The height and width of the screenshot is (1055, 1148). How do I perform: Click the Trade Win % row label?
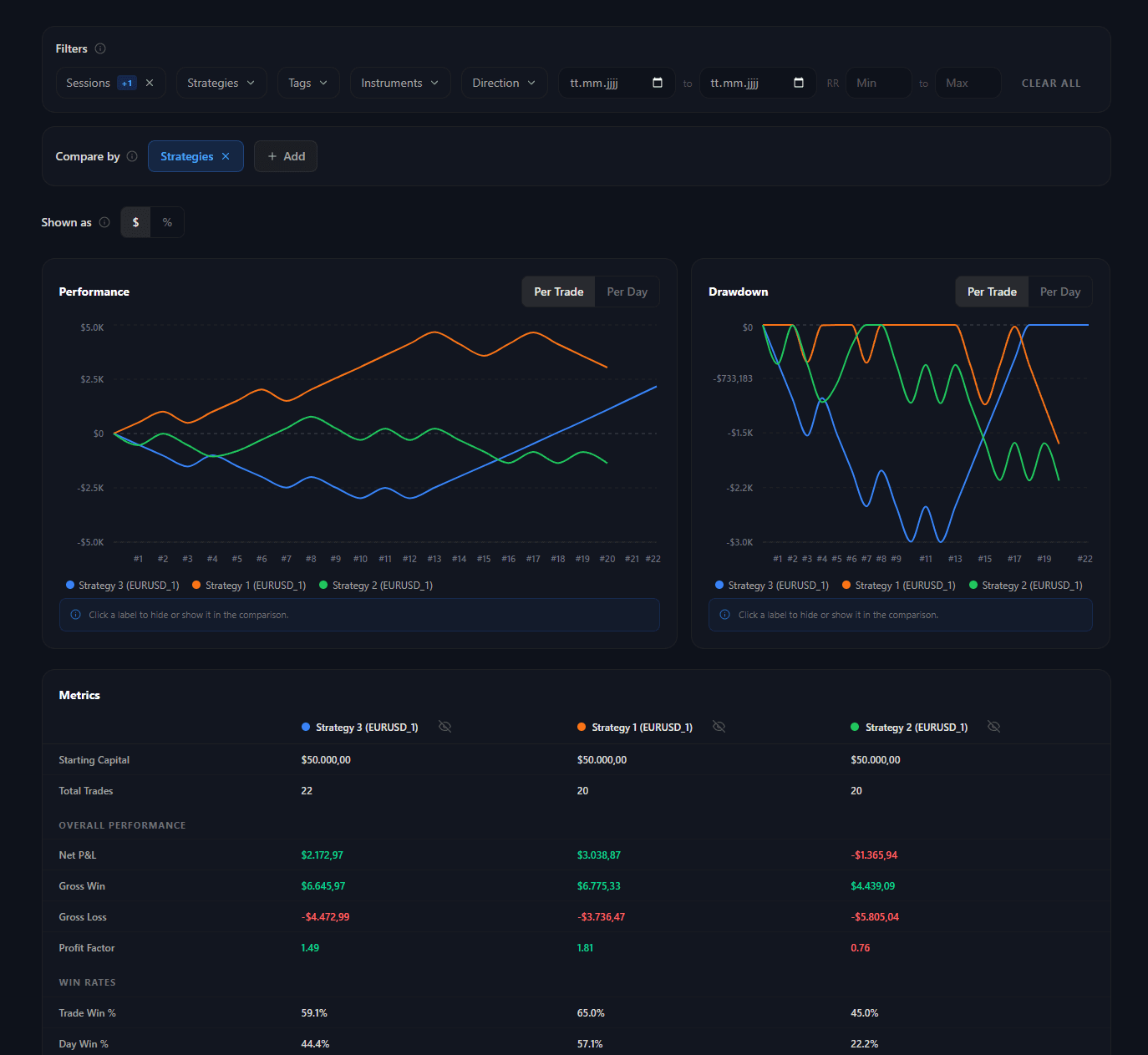pos(87,1013)
